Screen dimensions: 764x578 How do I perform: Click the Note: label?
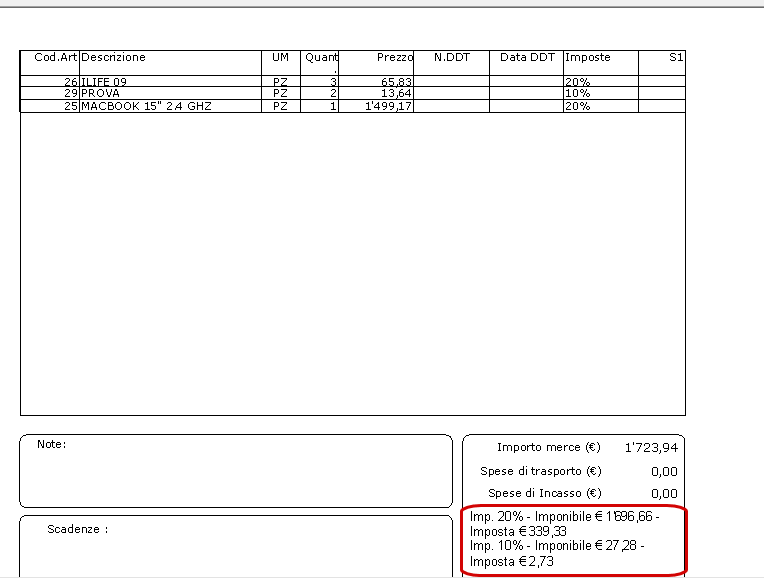pyautogui.click(x=52, y=444)
